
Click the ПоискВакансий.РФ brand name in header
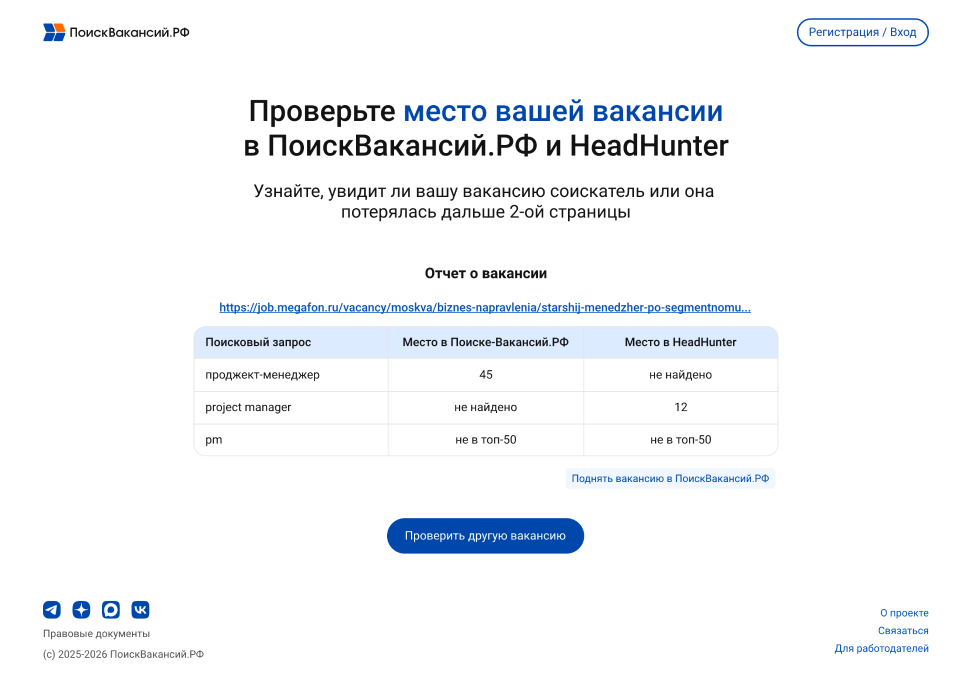130,32
